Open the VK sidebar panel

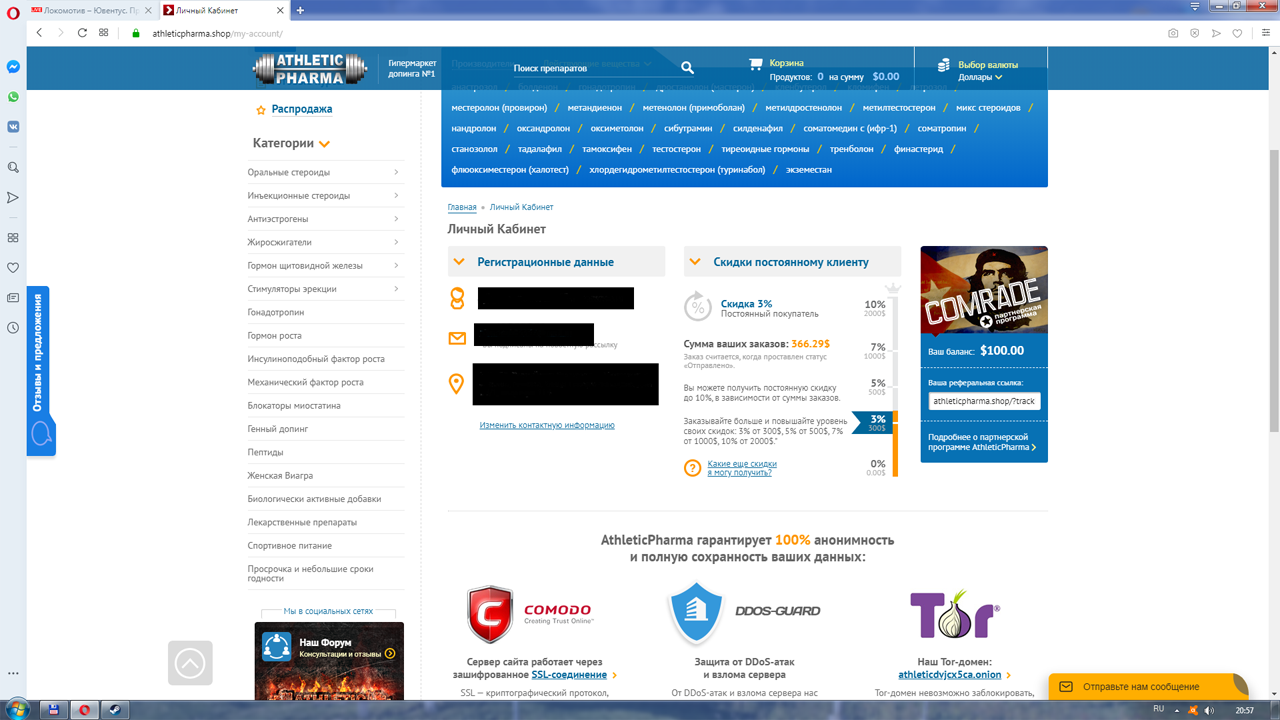click(x=13, y=127)
